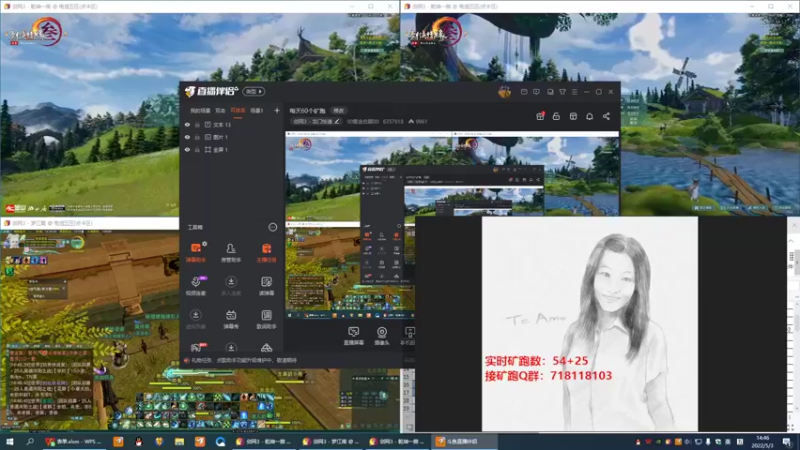The image size is (800, 450).
Task: Open the feedback message icon in title bar
Action: pyautogui.click(x=536, y=92)
